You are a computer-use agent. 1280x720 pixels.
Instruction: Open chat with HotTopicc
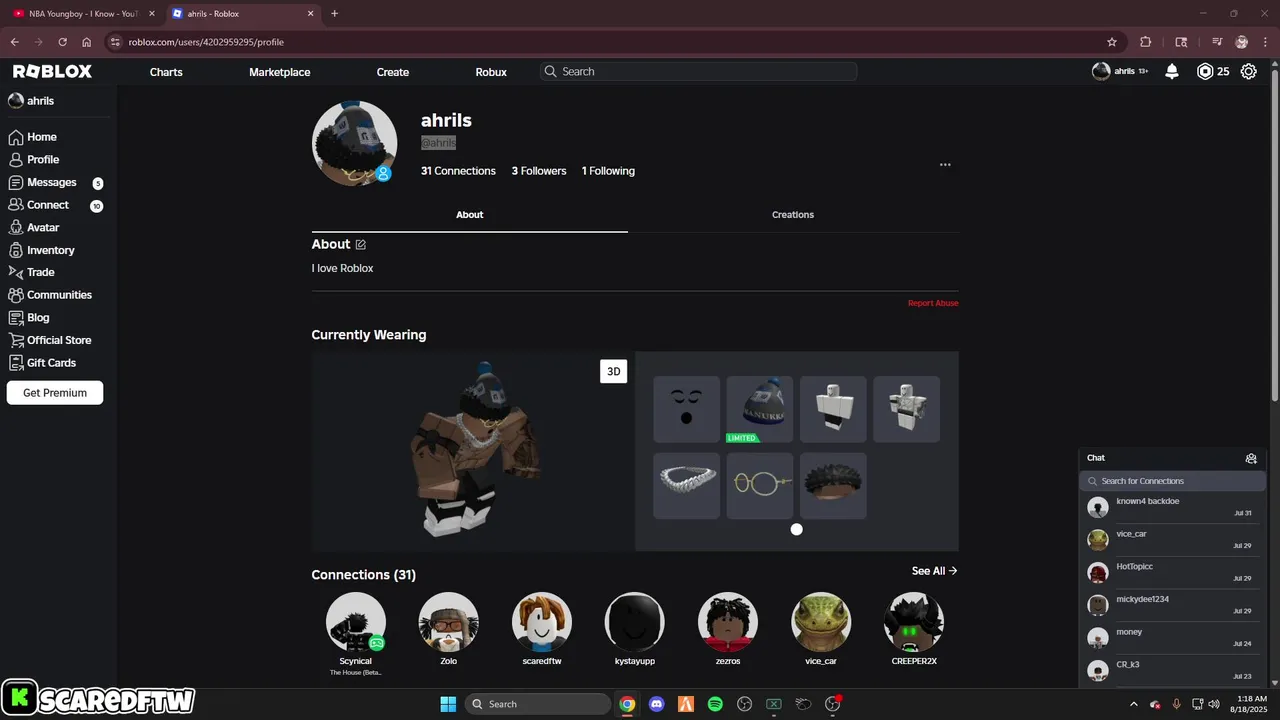(1171, 572)
